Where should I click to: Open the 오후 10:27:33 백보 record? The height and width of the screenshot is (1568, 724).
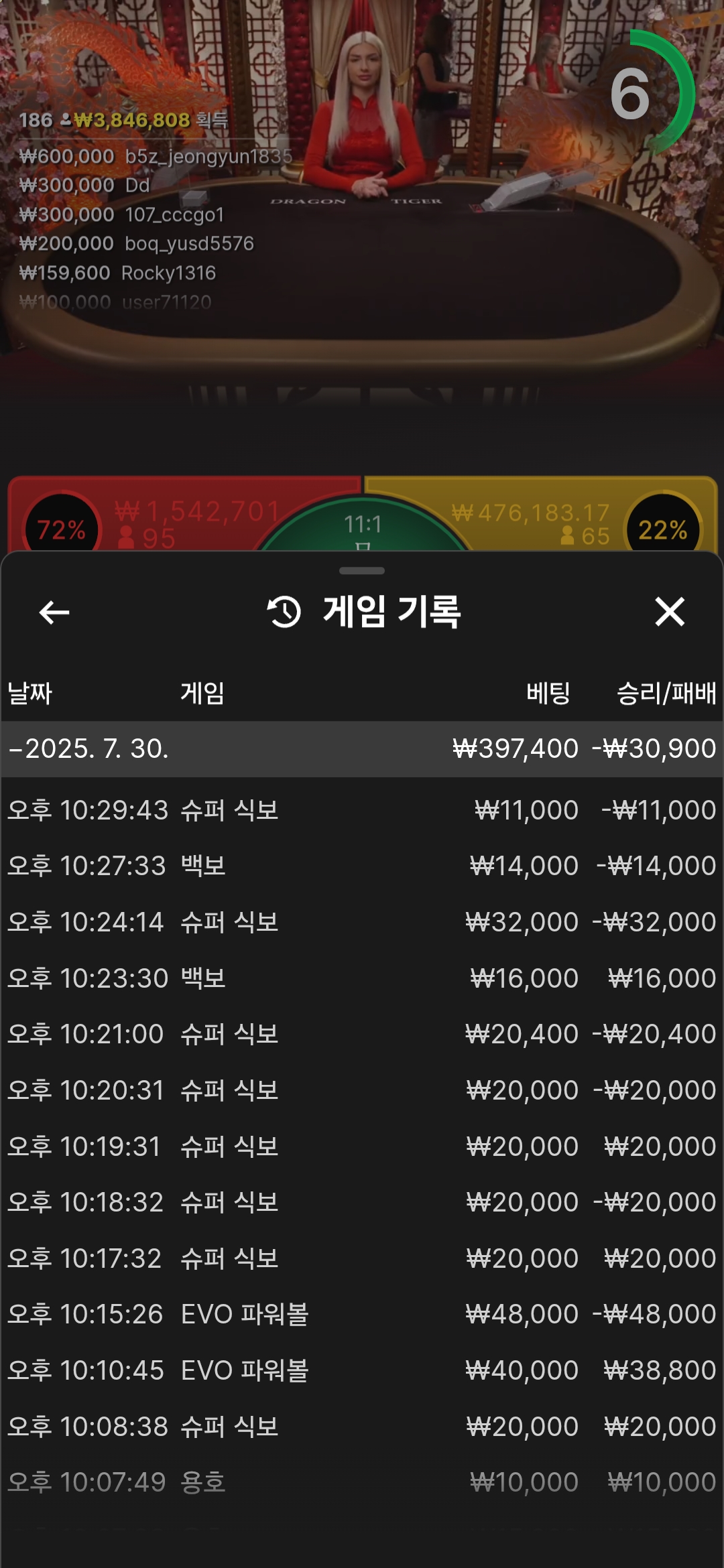362,866
